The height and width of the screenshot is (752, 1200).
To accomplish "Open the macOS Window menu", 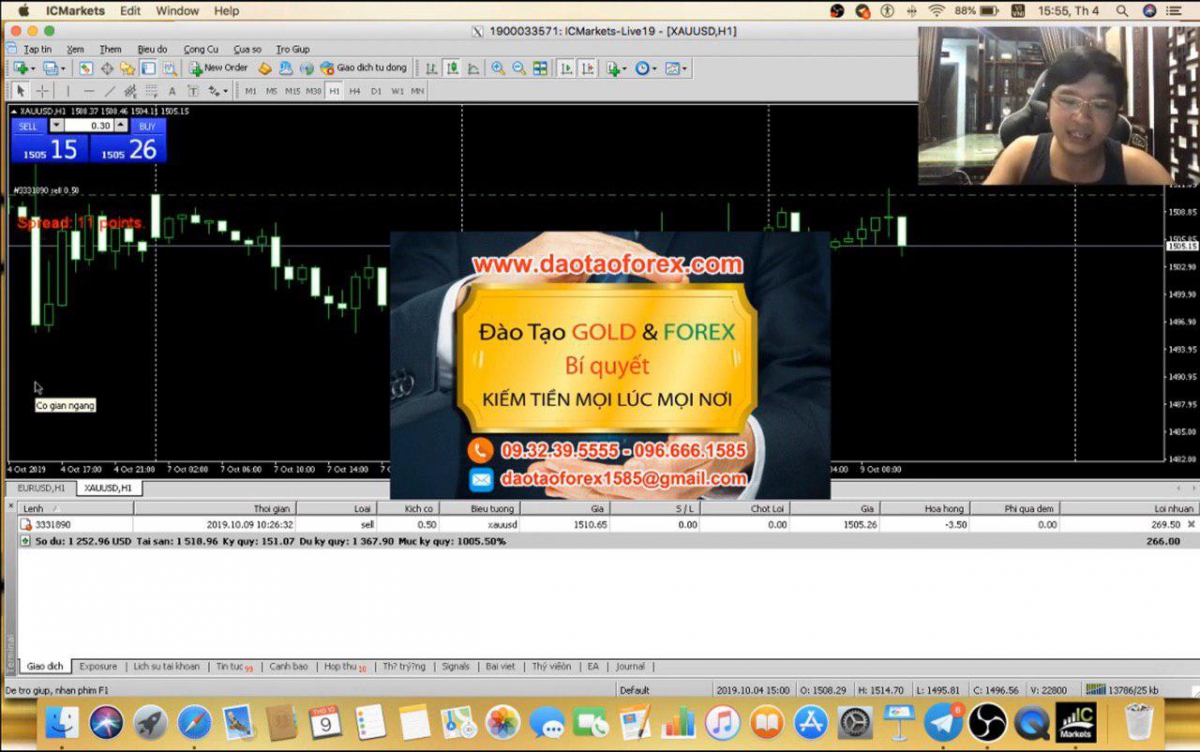I will click(x=177, y=11).
